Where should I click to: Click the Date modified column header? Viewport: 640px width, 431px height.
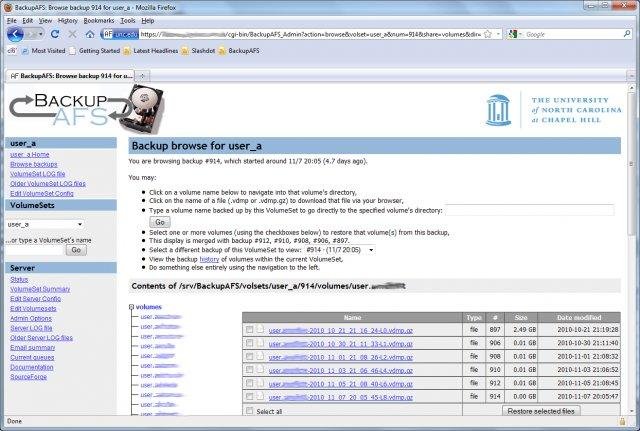point(579,317)
